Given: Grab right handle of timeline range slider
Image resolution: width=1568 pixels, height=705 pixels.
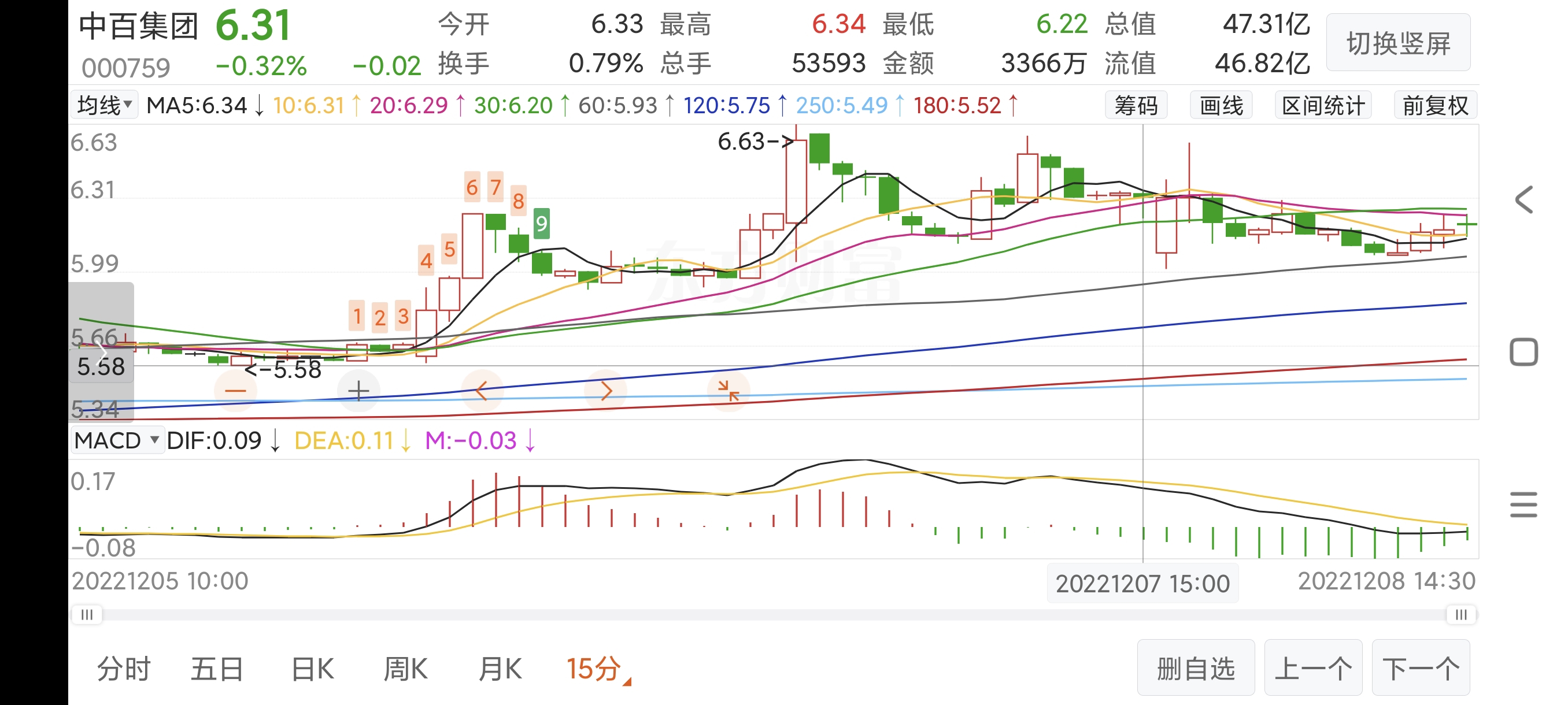Looking at the screenshot, I should (1461, 614).
